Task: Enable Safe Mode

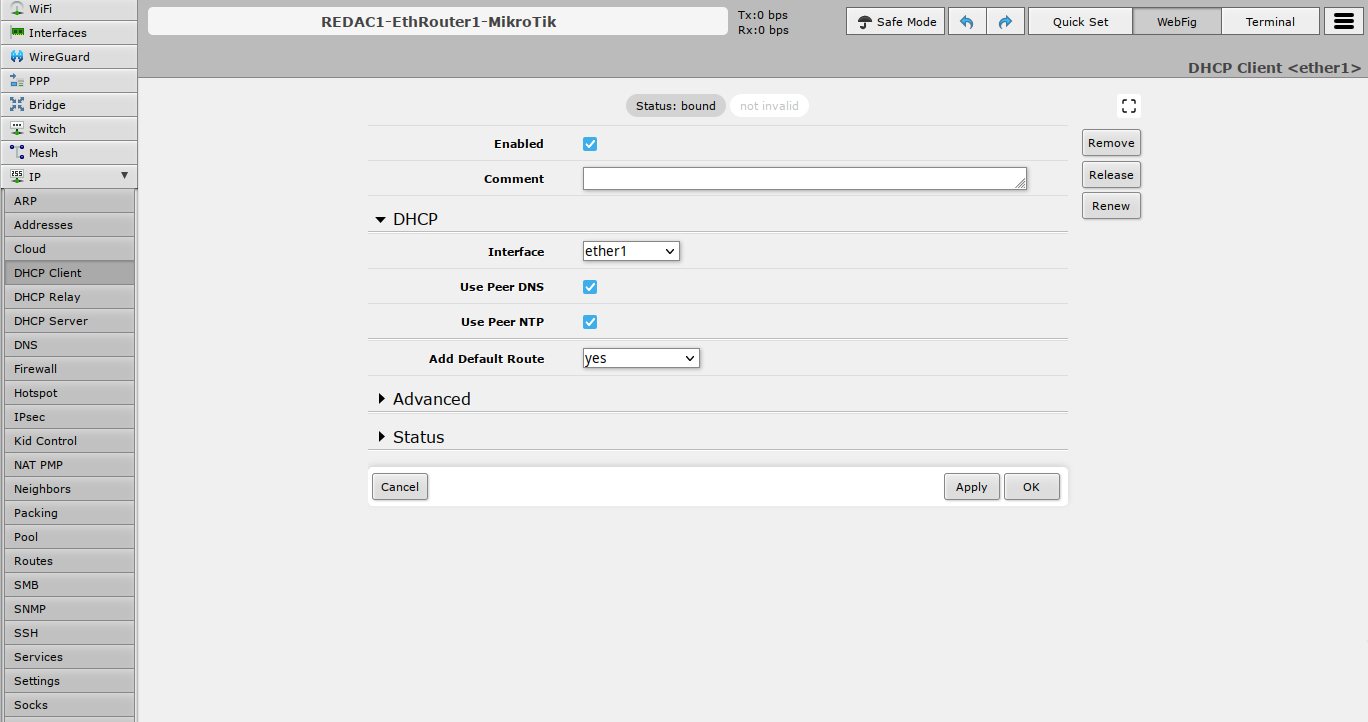Action: click(896, 22)
